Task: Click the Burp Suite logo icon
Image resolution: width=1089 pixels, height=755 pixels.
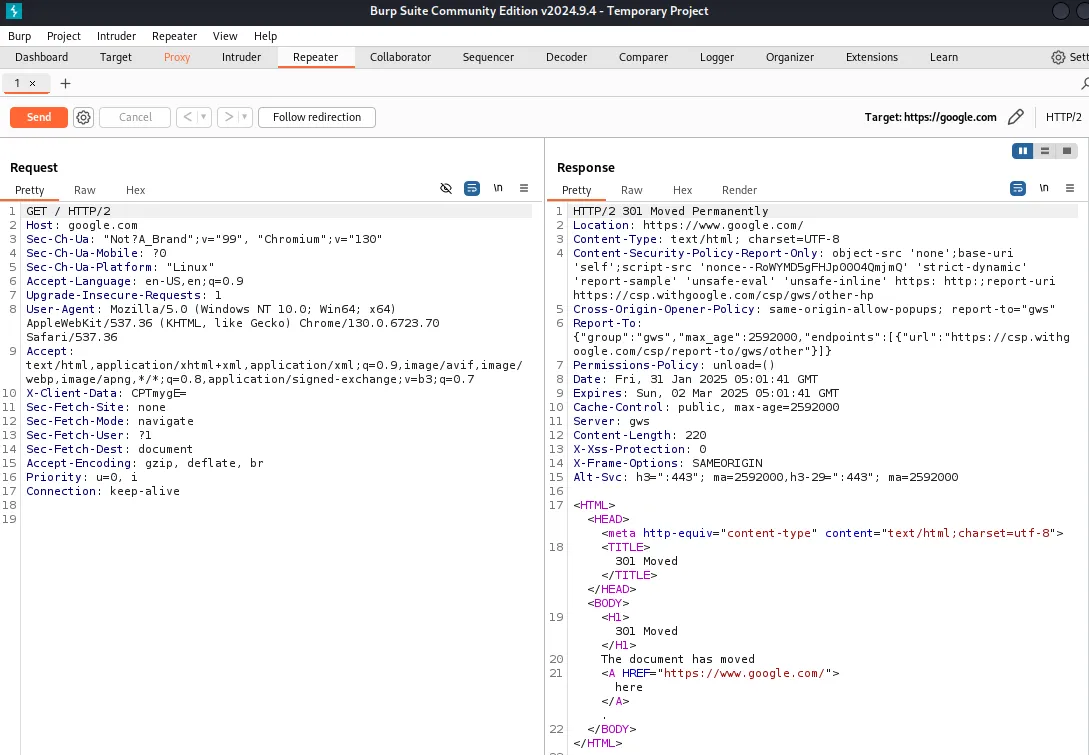Action: [x=13, y=10]
